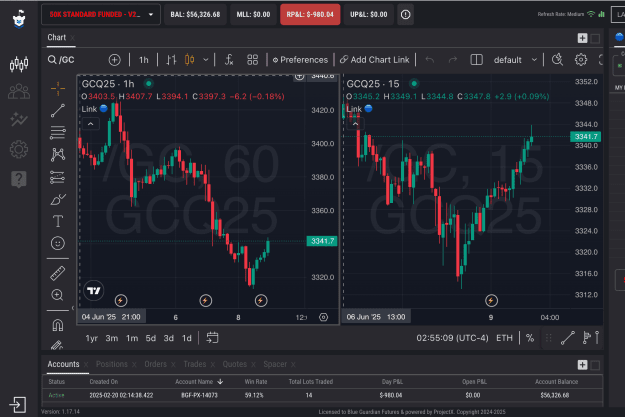
Task: Switch to the Trades tab
Action: tap(195, 364)
